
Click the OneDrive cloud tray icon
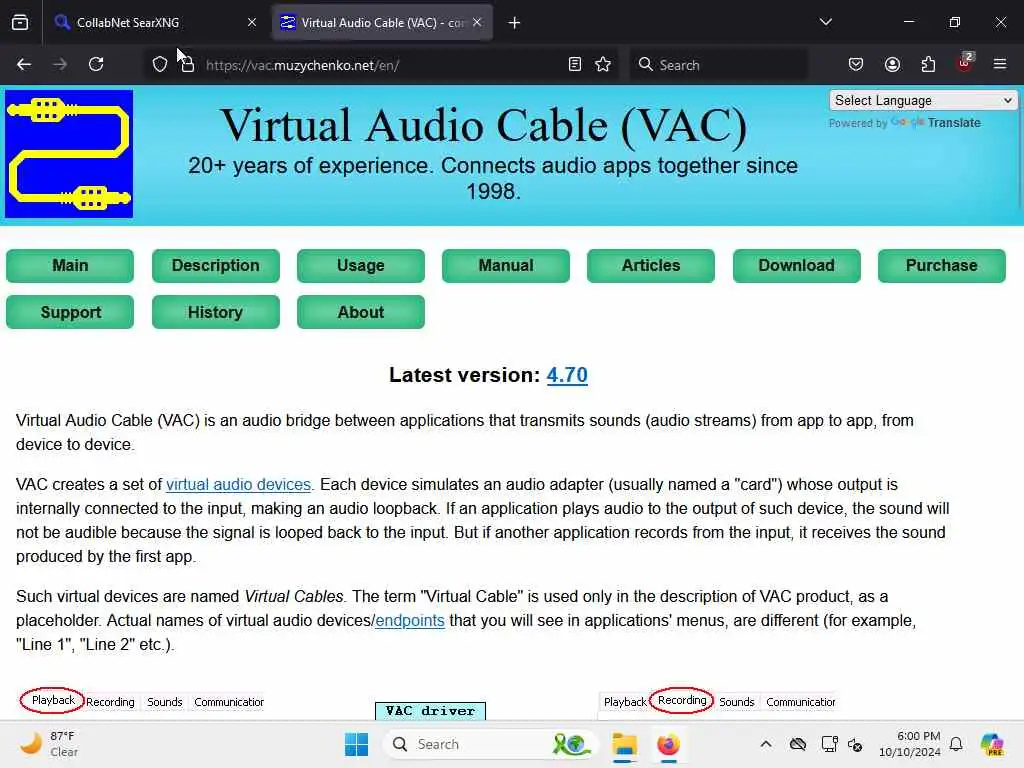tap(798, 744)
